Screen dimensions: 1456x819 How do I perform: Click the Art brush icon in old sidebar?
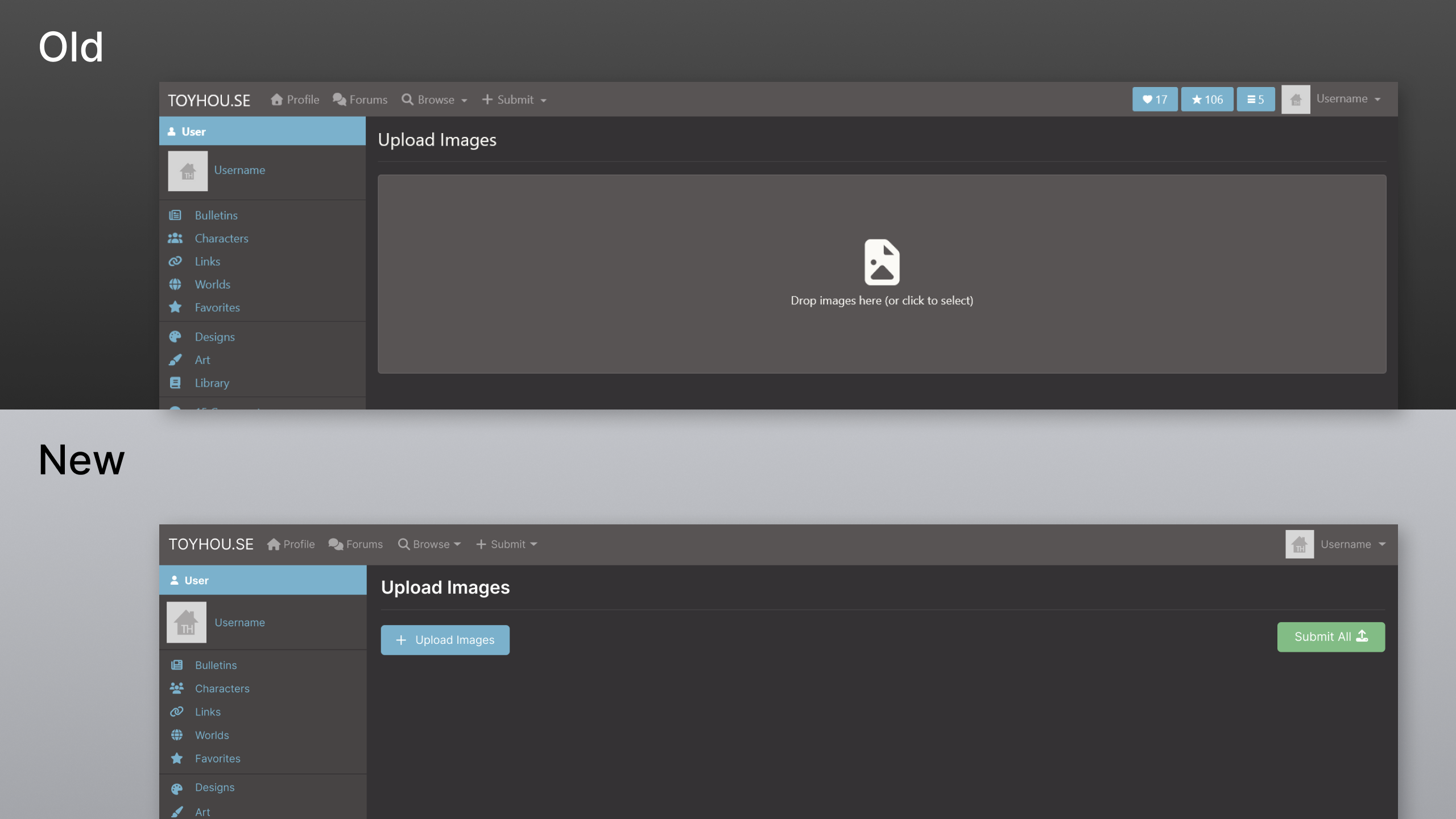pos(175,360)
